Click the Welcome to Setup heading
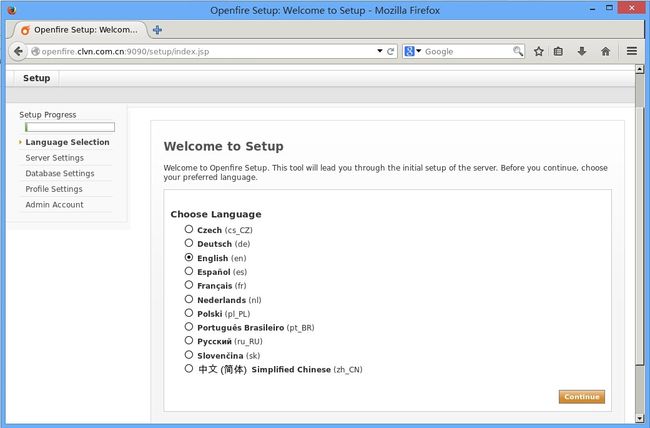The height and width of the screenshot is (428, 650). click(223, 146)
